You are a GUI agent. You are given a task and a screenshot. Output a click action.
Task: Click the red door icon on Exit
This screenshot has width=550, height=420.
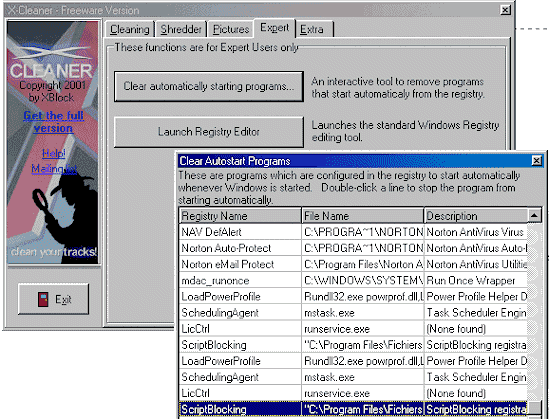(x=43, y=300)
